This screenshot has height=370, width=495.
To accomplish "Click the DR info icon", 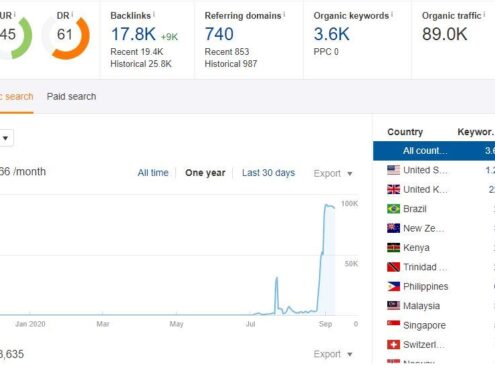I will tap(72, 14).
